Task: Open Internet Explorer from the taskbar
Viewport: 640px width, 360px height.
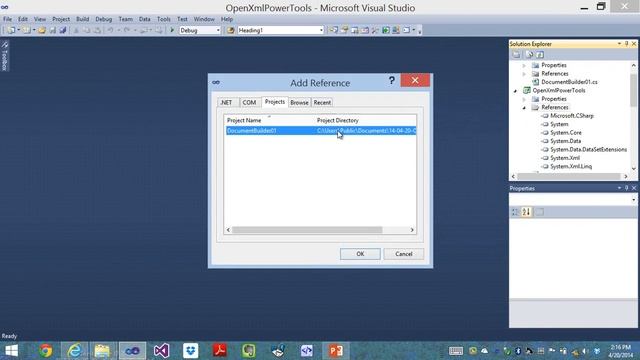Action: tap(74, 351)
